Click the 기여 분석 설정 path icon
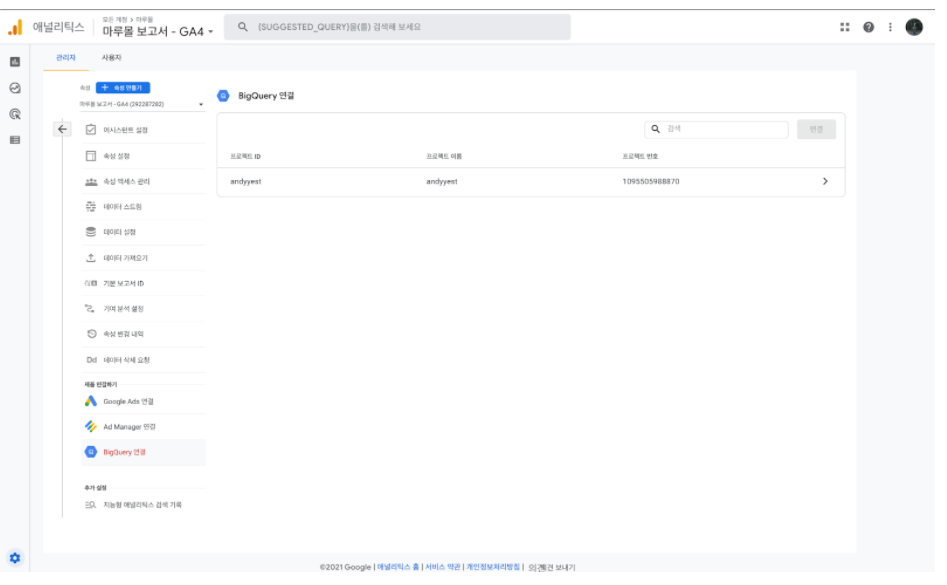Screen dimensions: 947x585 (x=90, y=308)
